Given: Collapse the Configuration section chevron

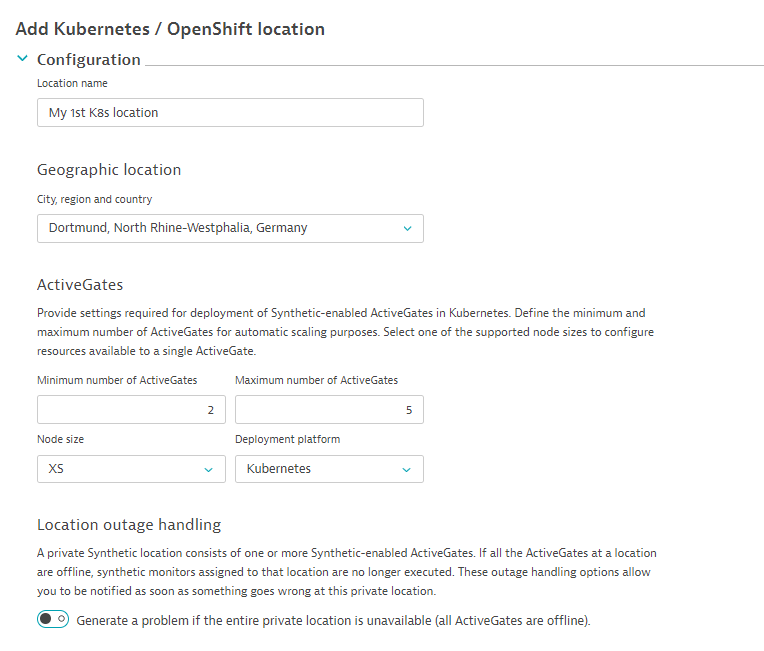Looking at the screenshot, I should pos(22,58).
